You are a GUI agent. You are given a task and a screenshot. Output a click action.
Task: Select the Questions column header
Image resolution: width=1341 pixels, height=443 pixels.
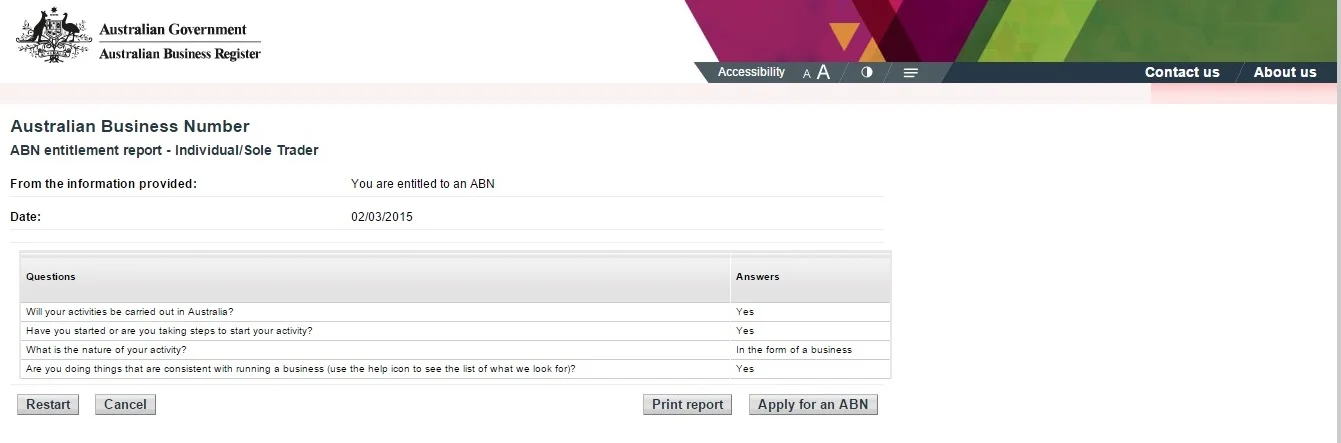click(374, 277)
